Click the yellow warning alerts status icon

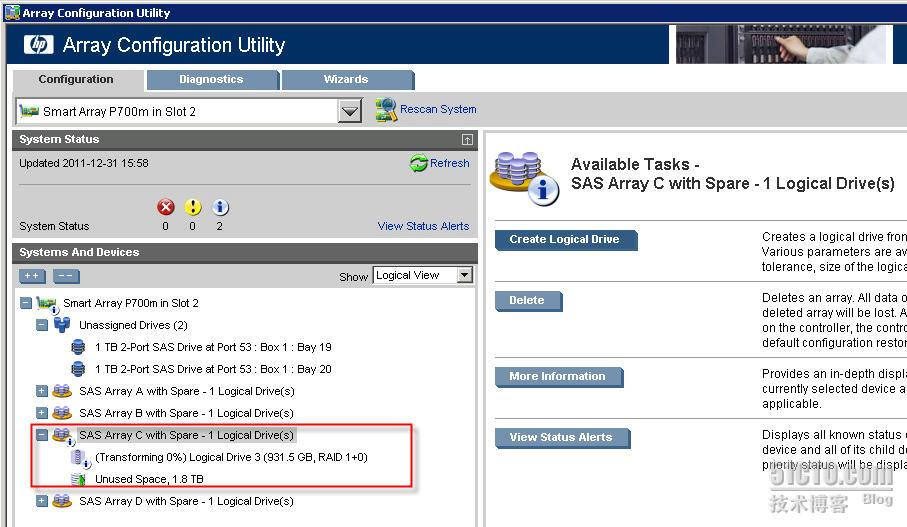tap(193, 207)
